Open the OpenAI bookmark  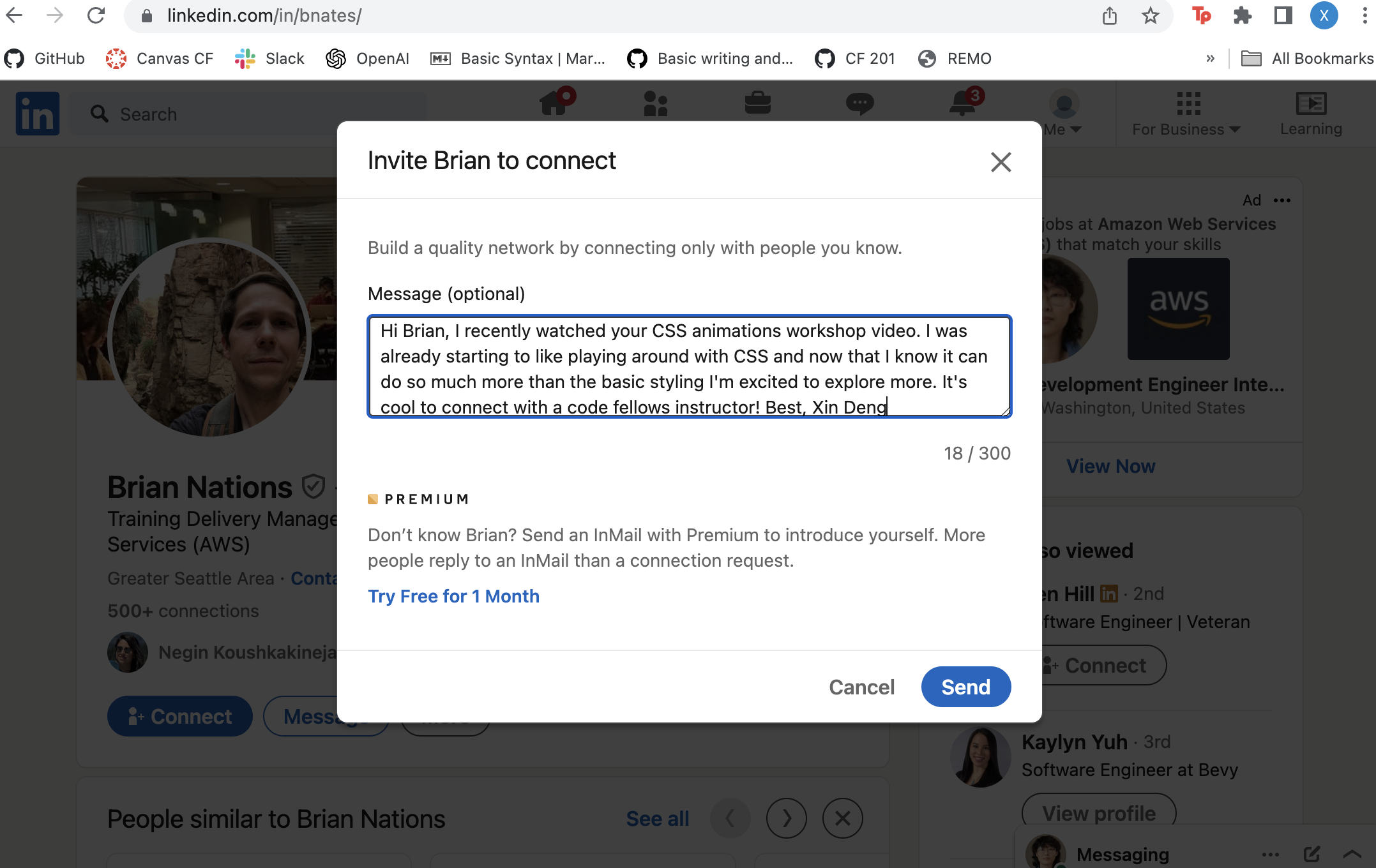368,59
